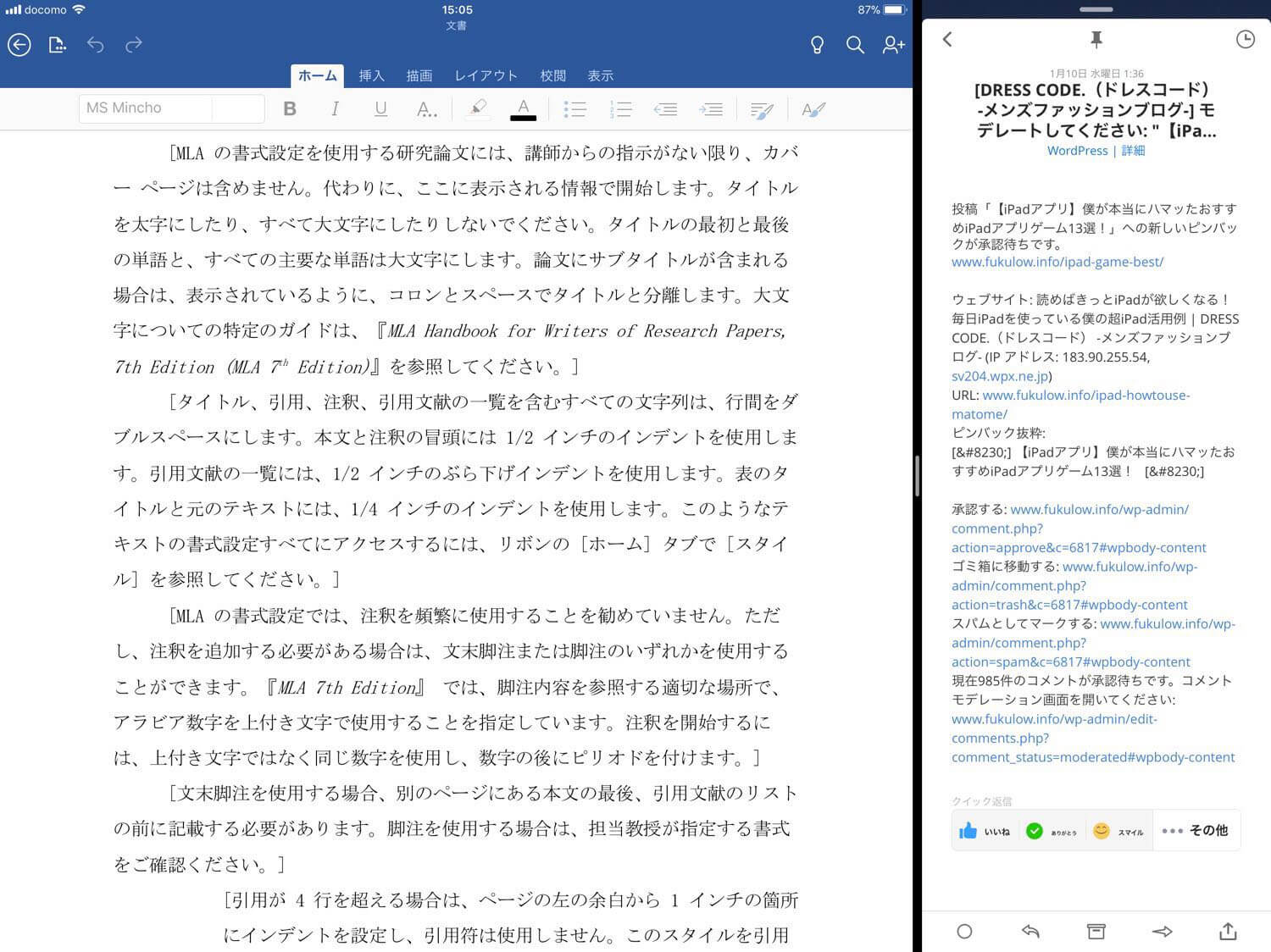Open the MS Mincho font name box
Image resolution: width=1271 pixels, height=952 pixels.
[x=145, y=108]
